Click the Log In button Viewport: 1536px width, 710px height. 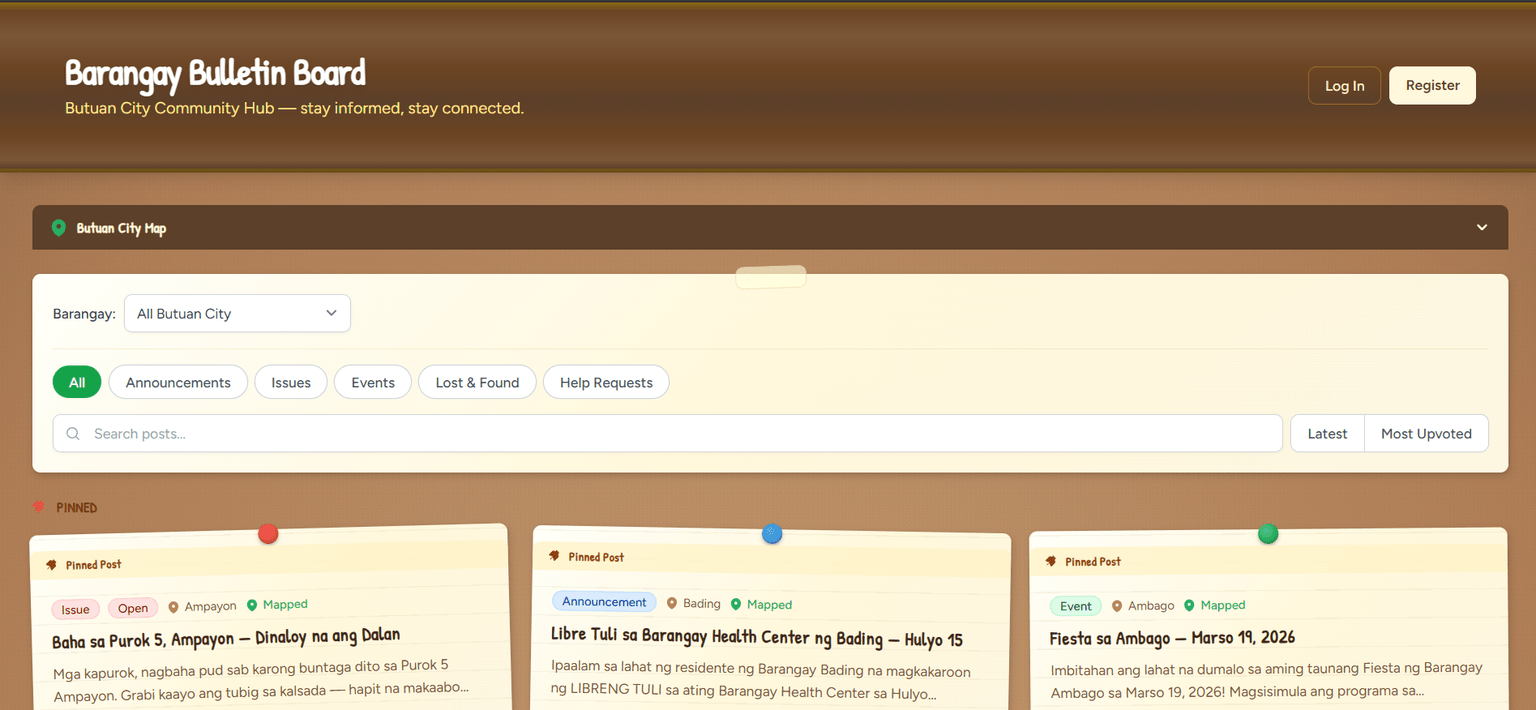pos(1344,85)
